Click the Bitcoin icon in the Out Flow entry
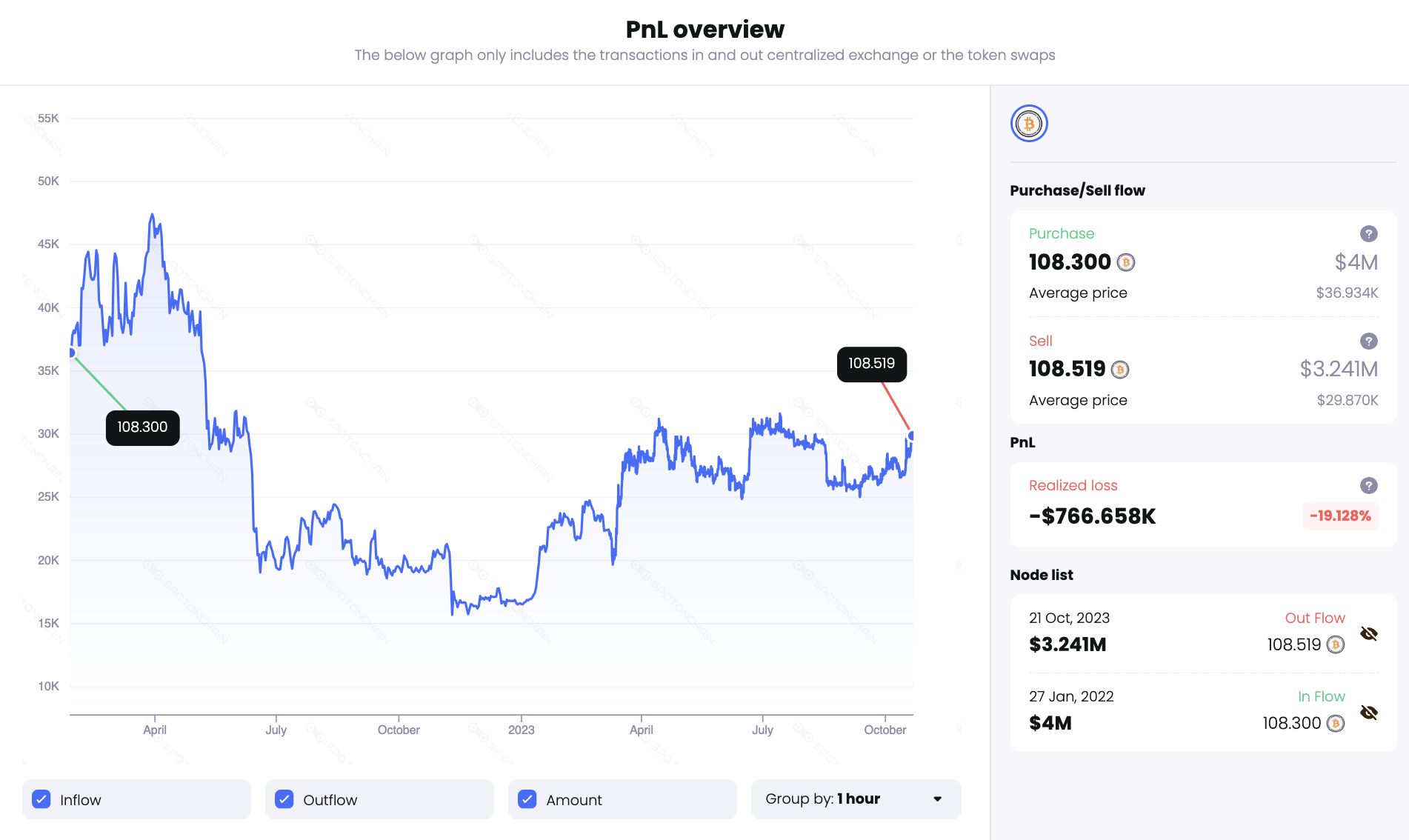 [1335, 645]
